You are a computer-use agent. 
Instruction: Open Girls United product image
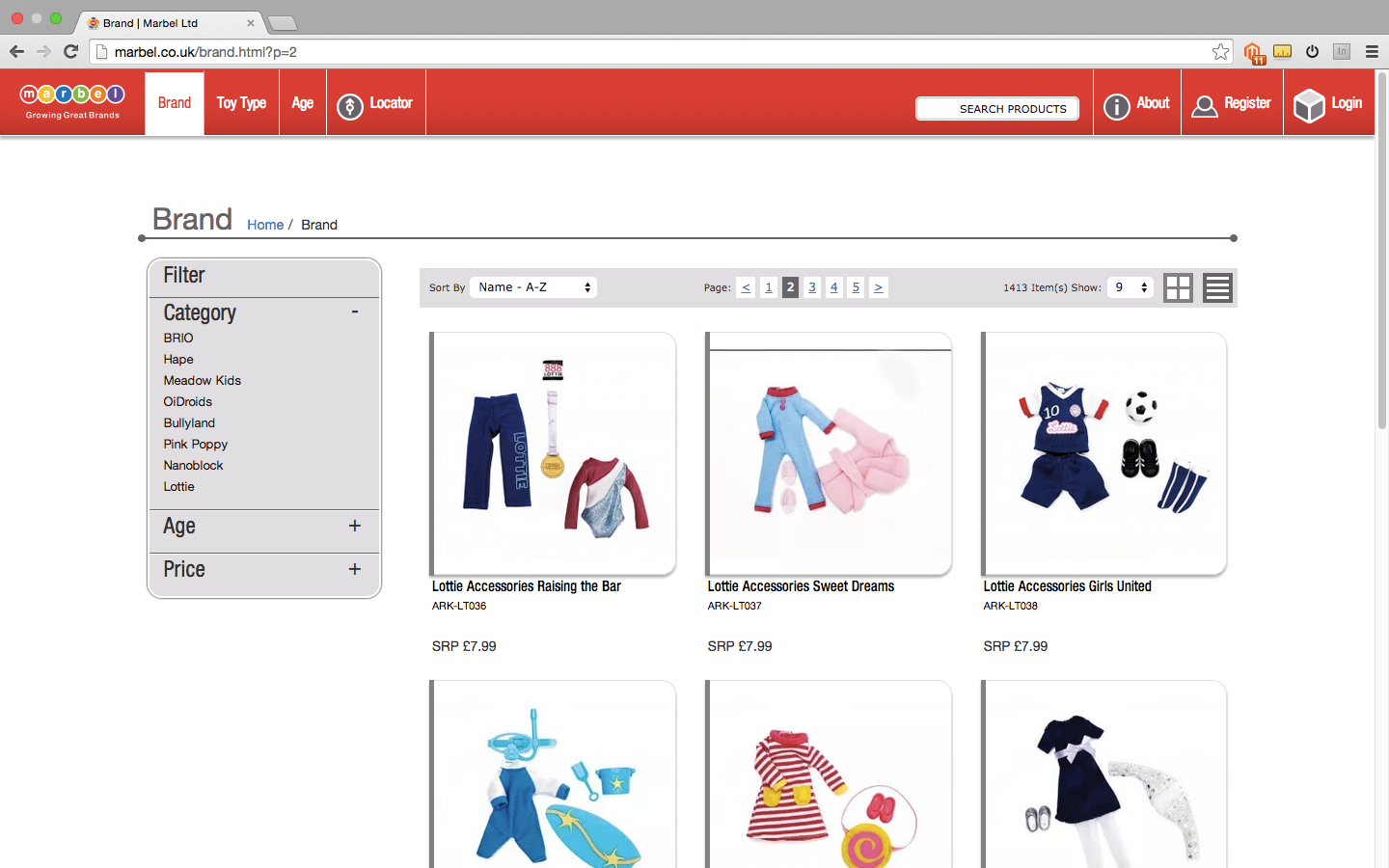(x=1104, y=453)
